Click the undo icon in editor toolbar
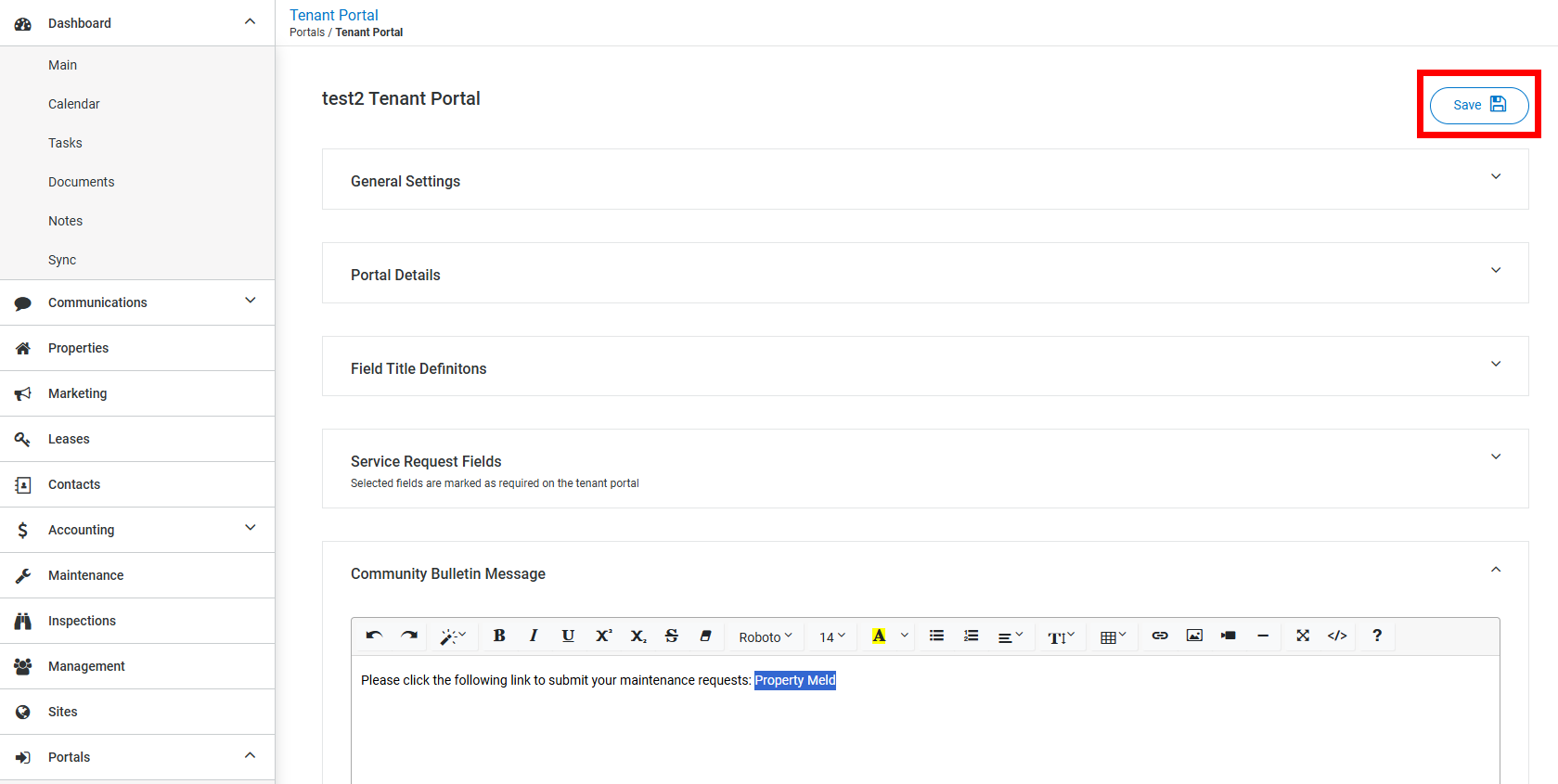Image resolution: width=1558 pixels, height=784 pixels. pos(374,636)
